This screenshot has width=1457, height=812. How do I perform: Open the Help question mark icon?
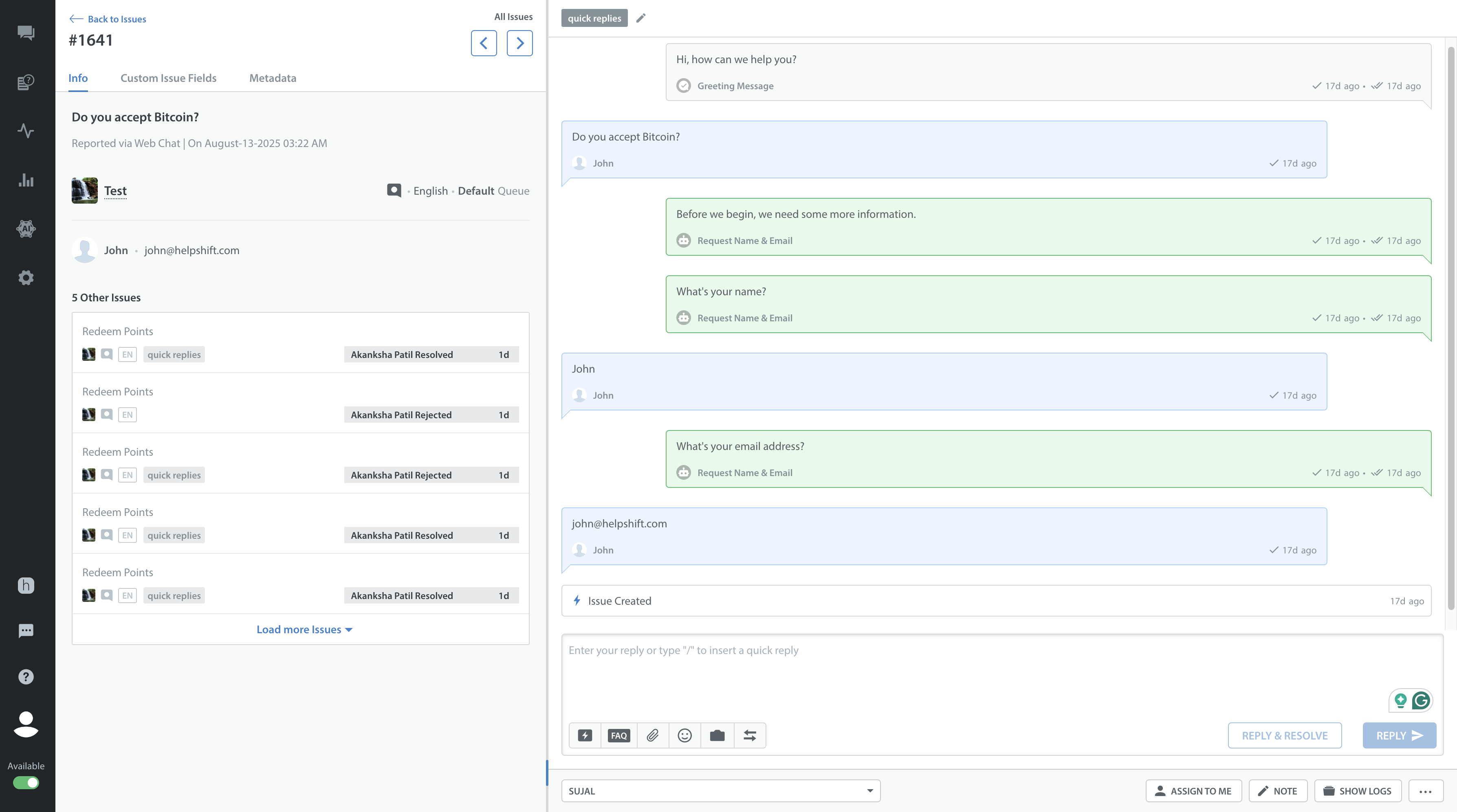(x=26, y=677)
